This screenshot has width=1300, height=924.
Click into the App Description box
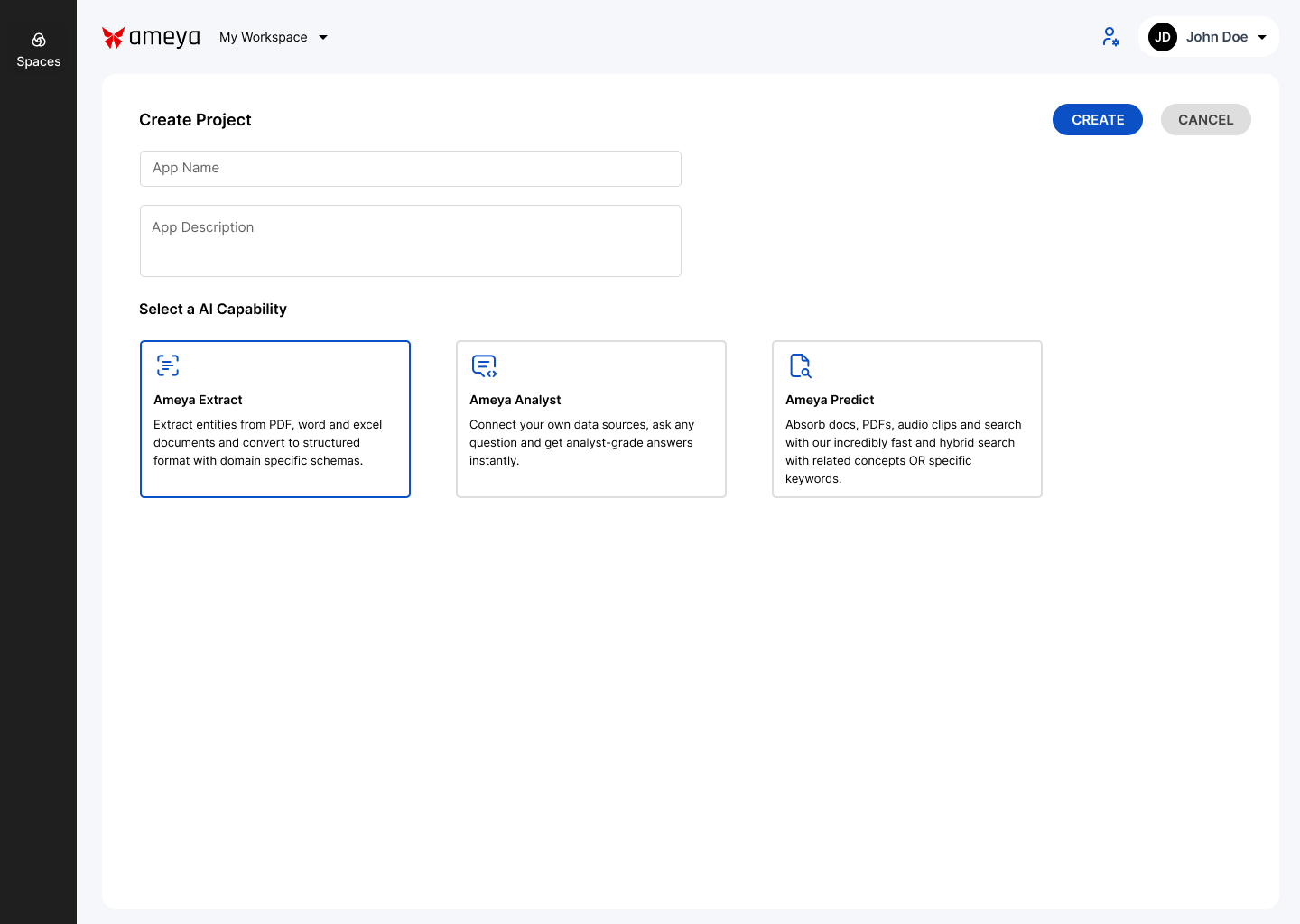click(411, 241)
